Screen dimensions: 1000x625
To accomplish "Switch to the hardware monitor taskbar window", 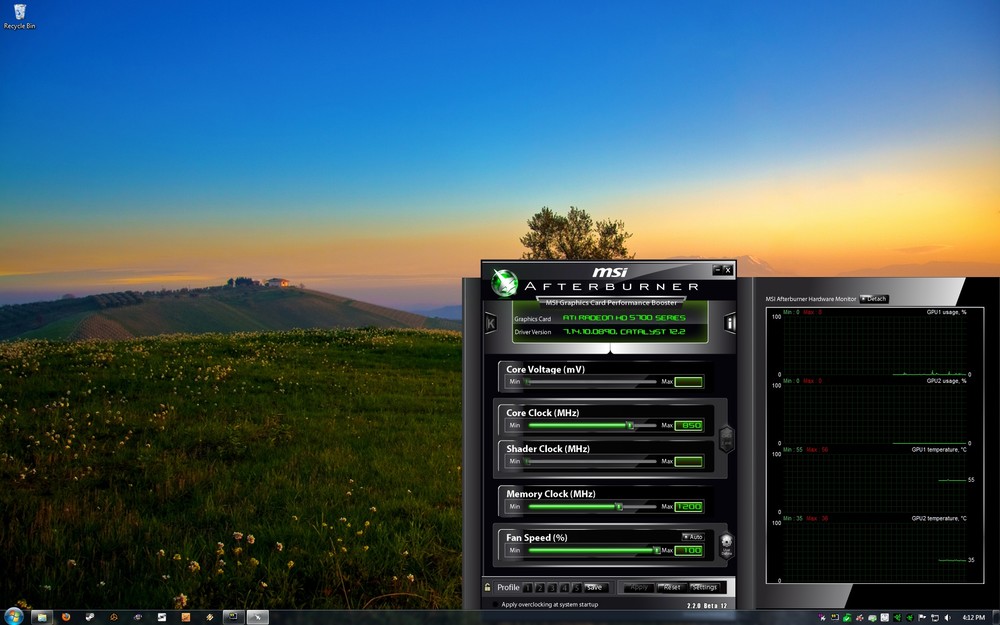I will coord(233,617).
